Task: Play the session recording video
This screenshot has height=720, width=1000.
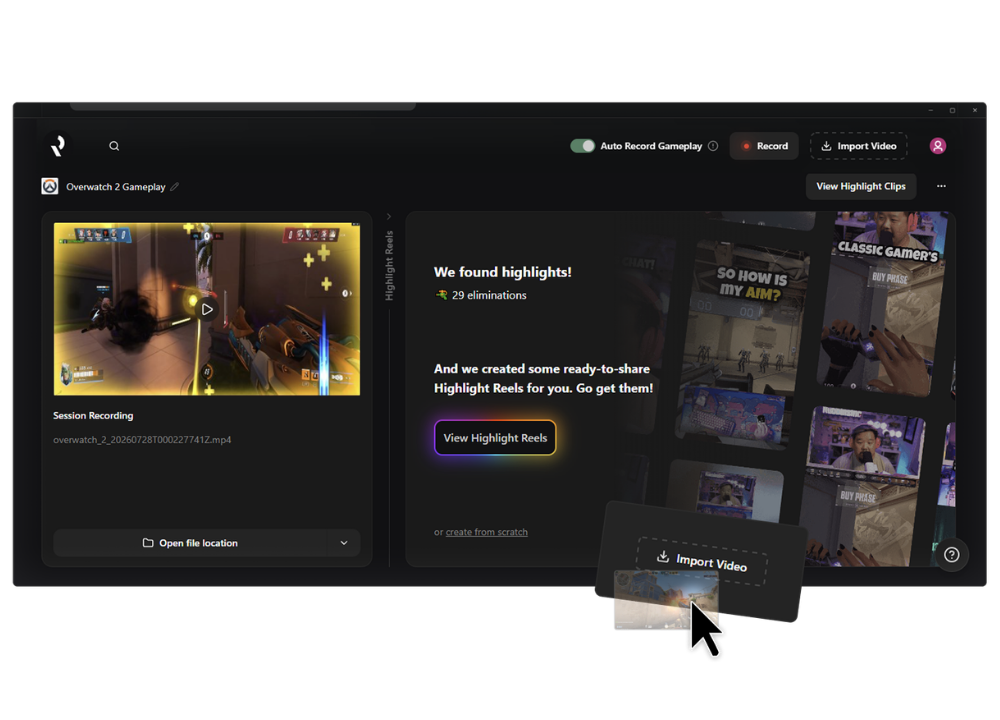Action: pos(207,309)
